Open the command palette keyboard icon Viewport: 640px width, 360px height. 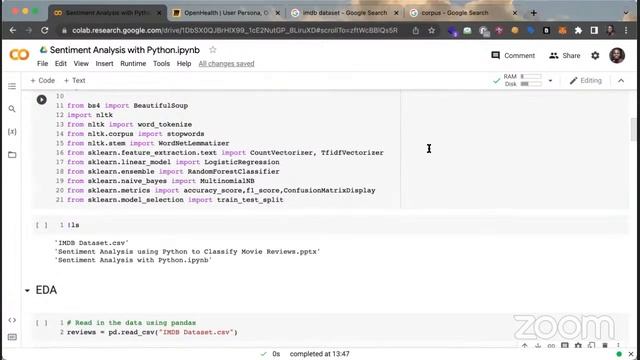pos(12,337)
